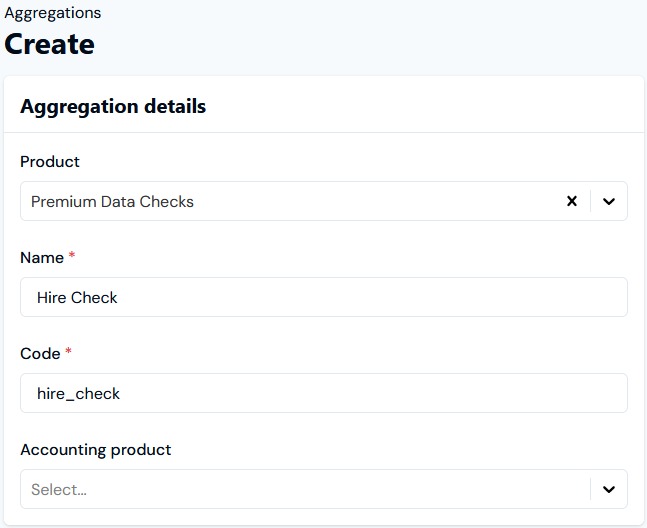647x528 pixels.
Task: Click the Code field label
Action: point(39,354)
